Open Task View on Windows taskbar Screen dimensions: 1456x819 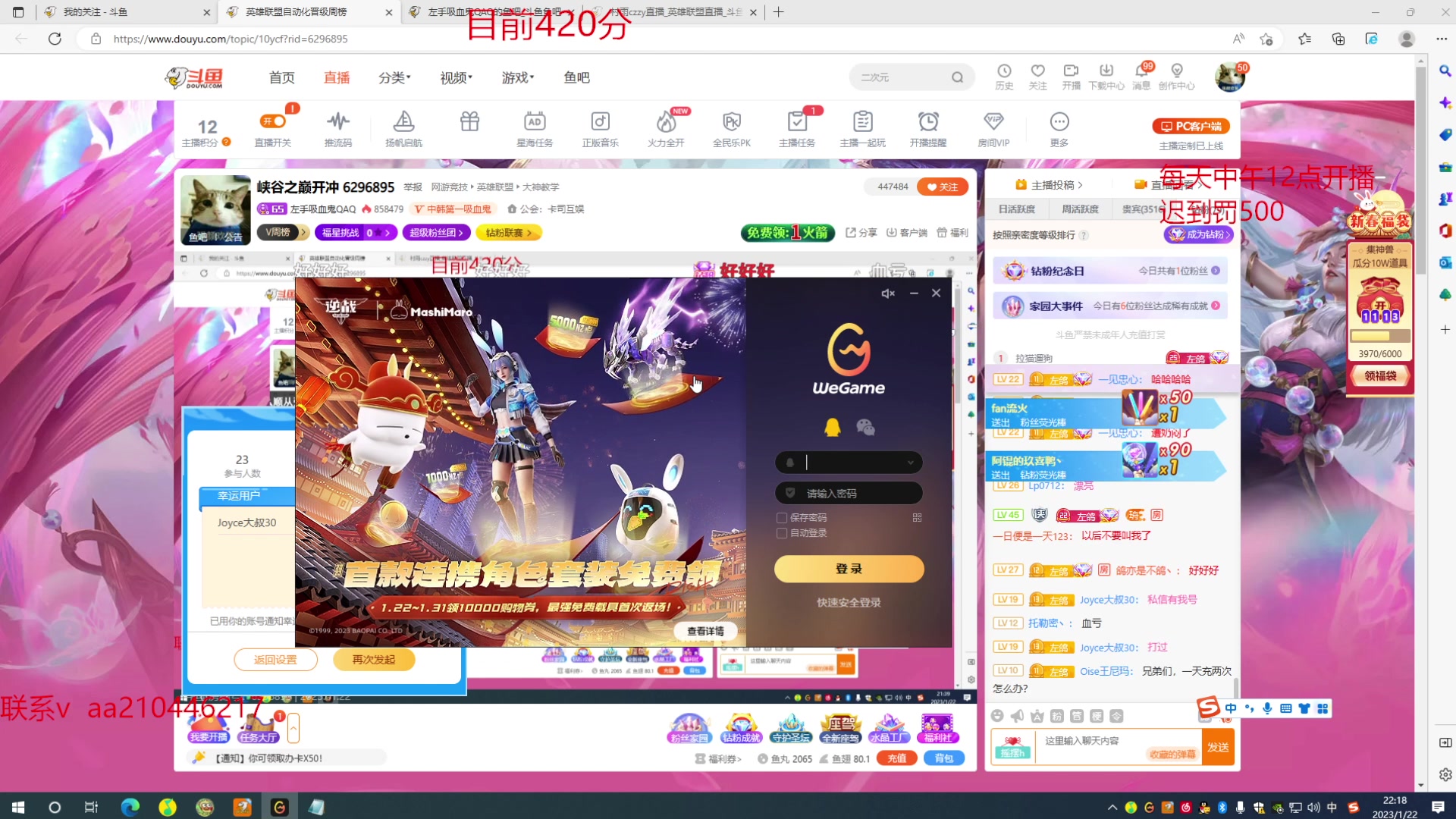[x=91, y=807]
